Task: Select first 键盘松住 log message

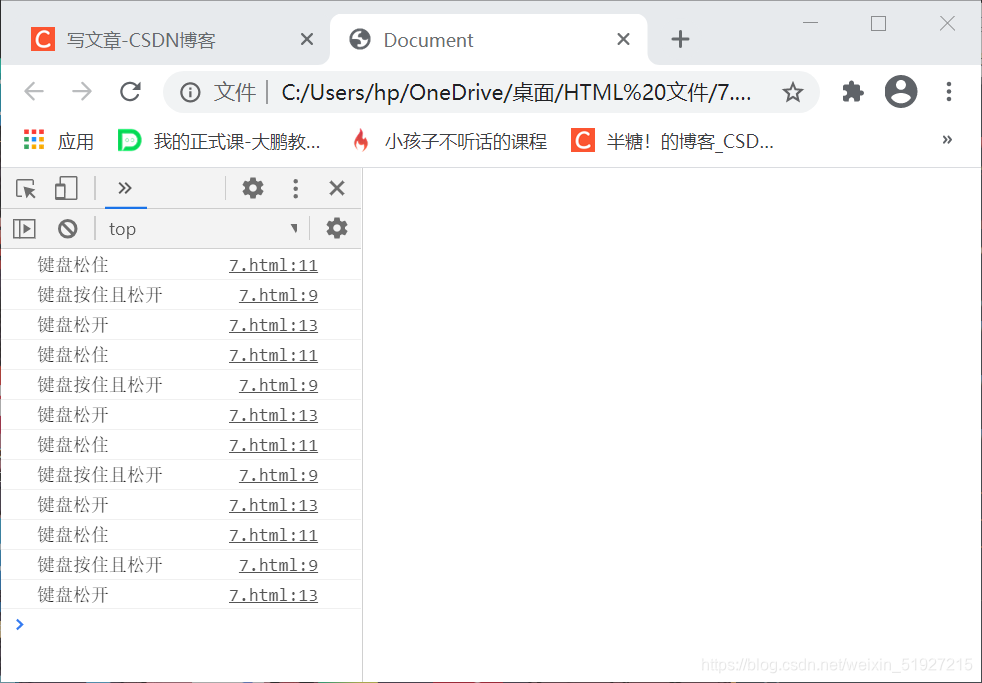Action: coord(73,265)
